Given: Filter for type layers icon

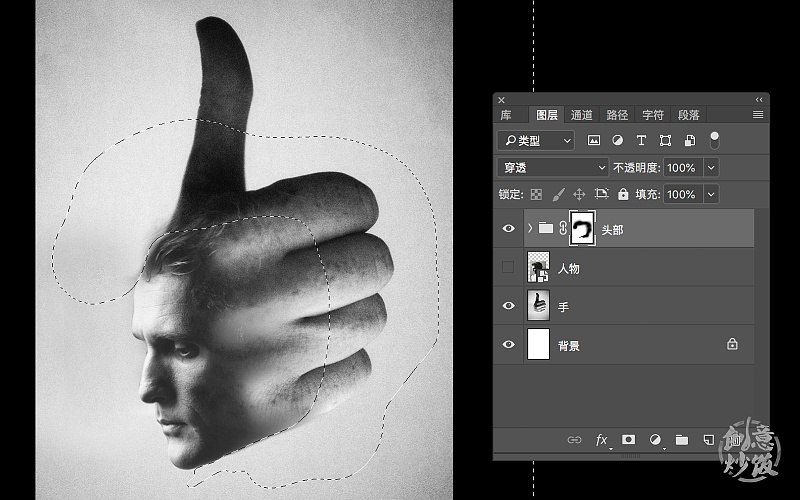Looking at the screenshot, I should coord(641,141).
